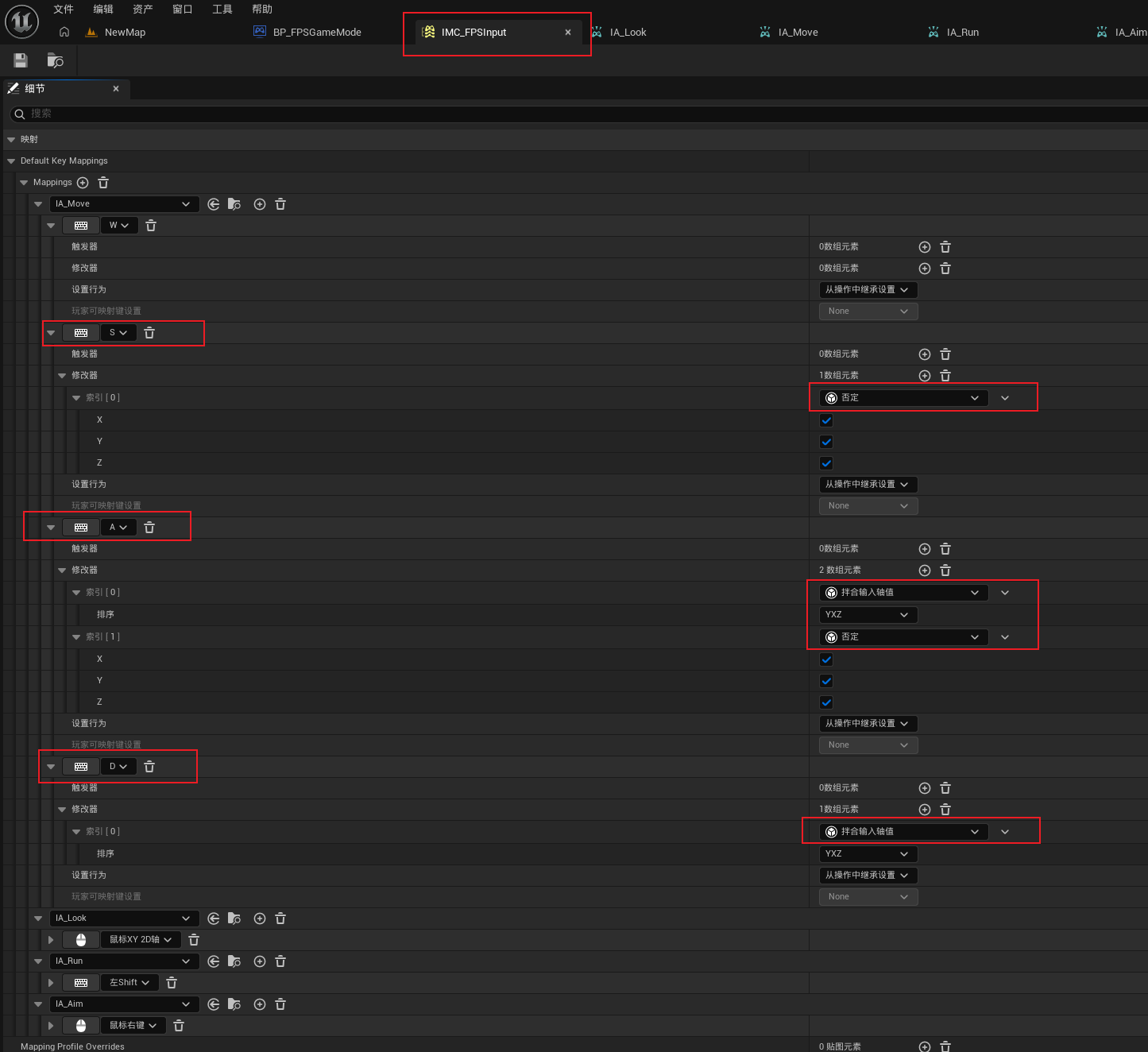Screen dimensions: 1148x1052
Task: Switch to the IA_Run tab
Action: click(962, 33)
